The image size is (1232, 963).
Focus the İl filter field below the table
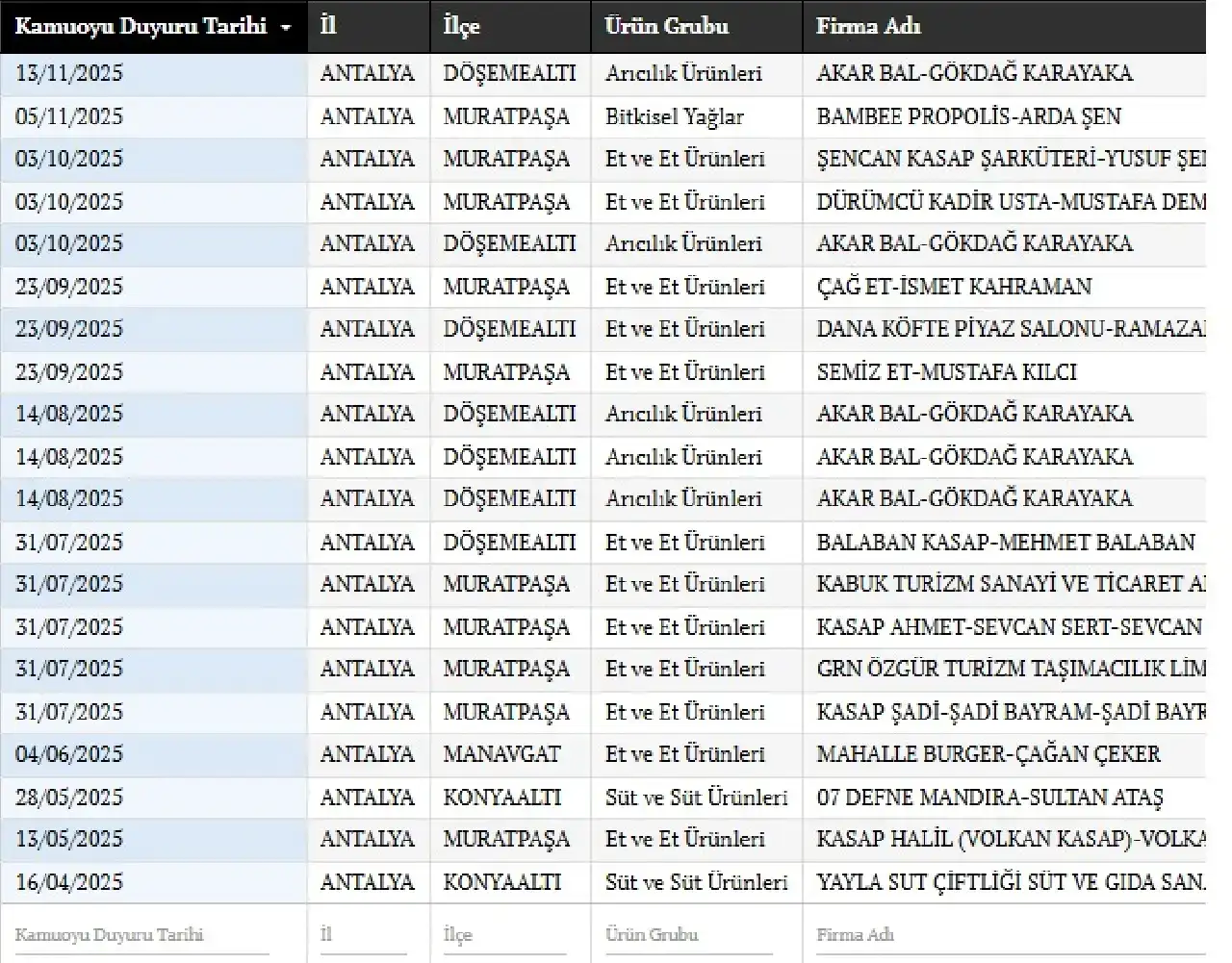point(363,935)
